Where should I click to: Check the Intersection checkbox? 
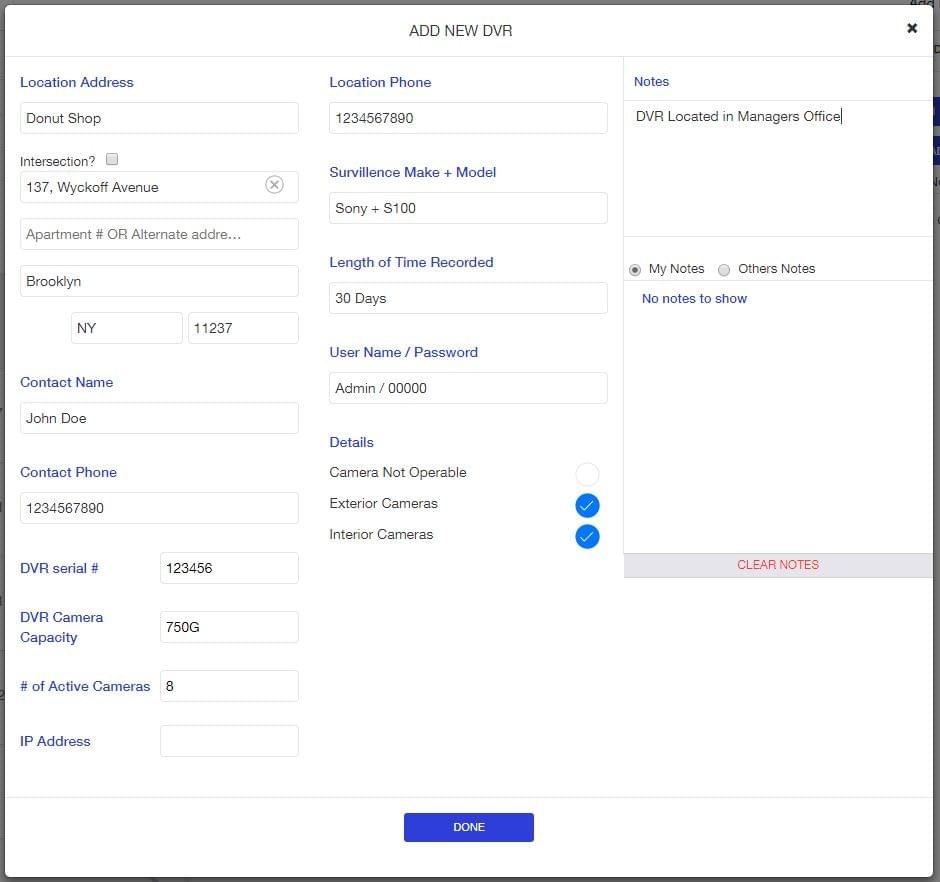point(112,159)
